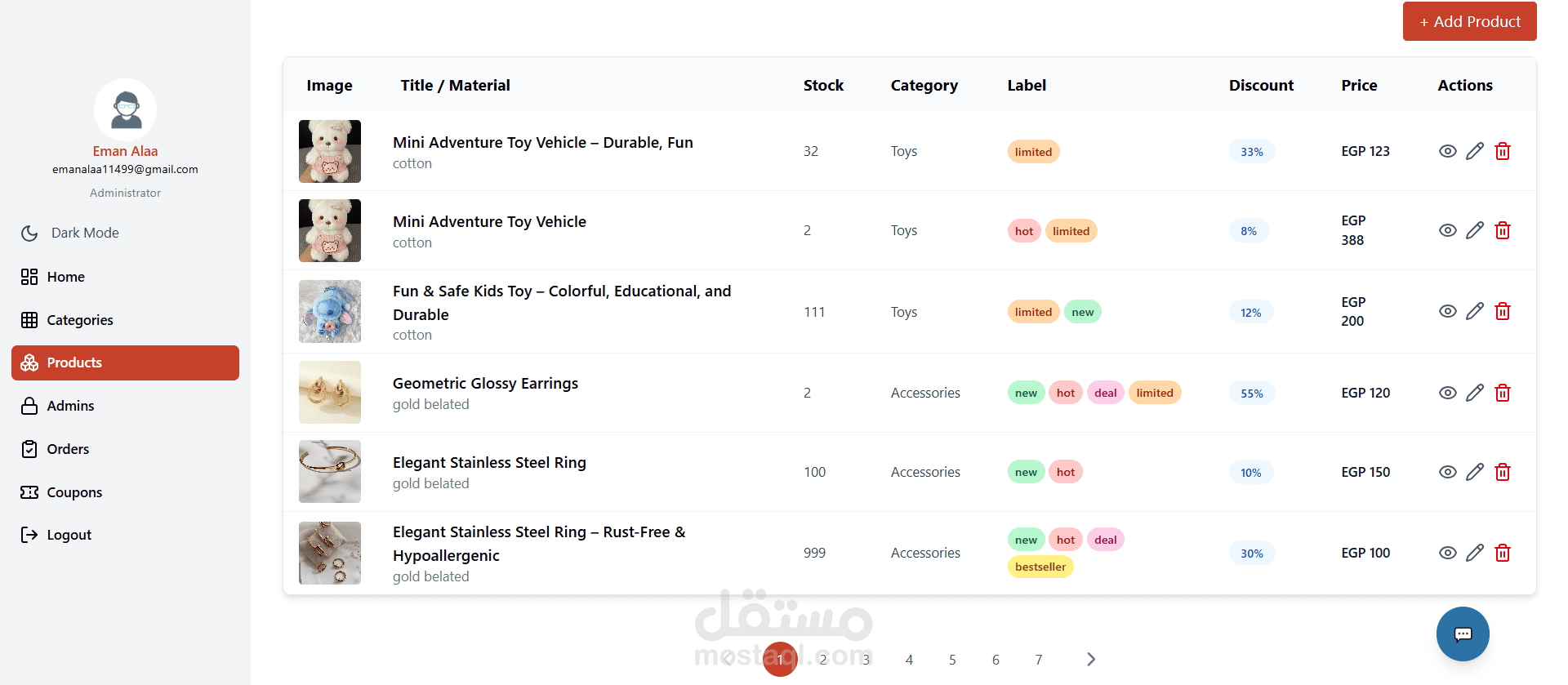The width and height of the screenshot is (1568, 685).
Task: Open Orders in the sidebar
Action: click(x=125, y=449)
